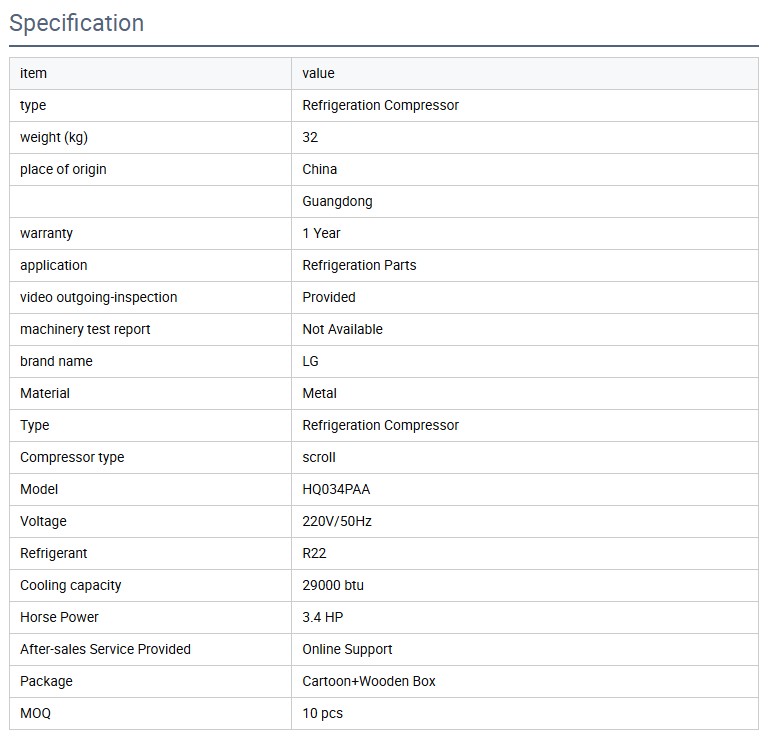Select the refrigerant value R22

point(314,553)
